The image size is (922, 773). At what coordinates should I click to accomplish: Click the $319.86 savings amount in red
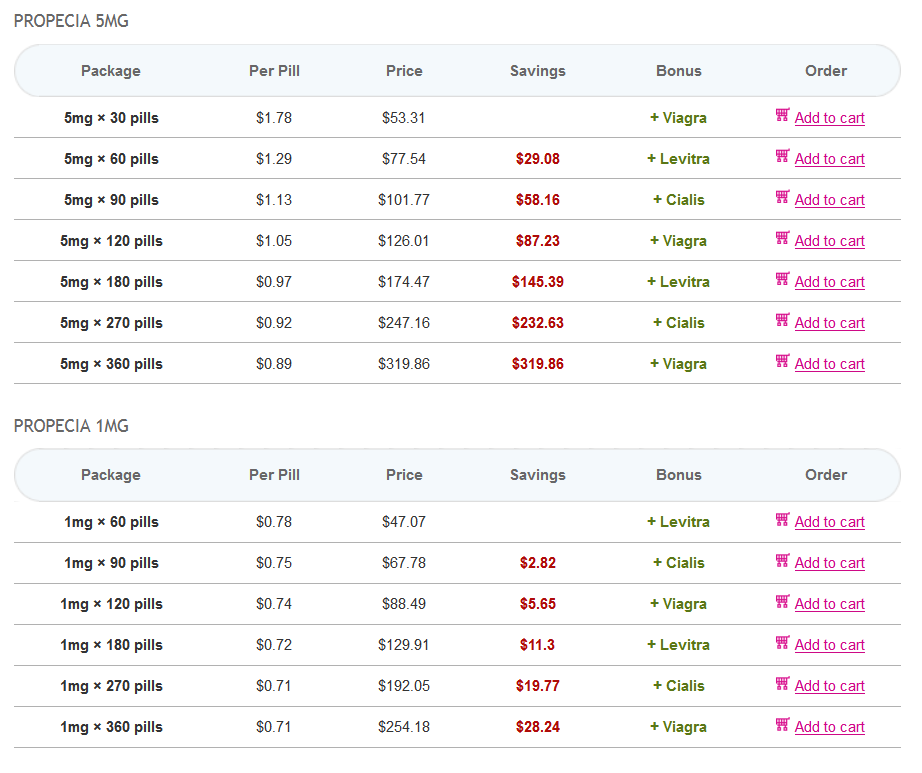click(x=537, y=364)
